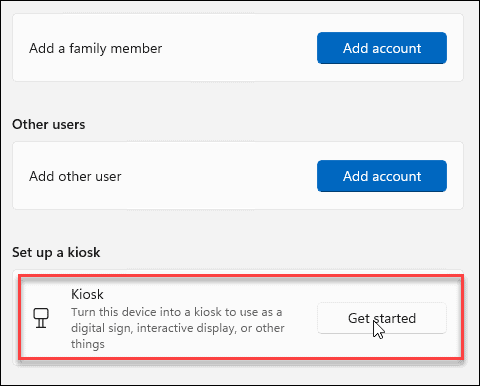
Task: Click the 'Set up a kiosk' heading
Action: point(56,252)
